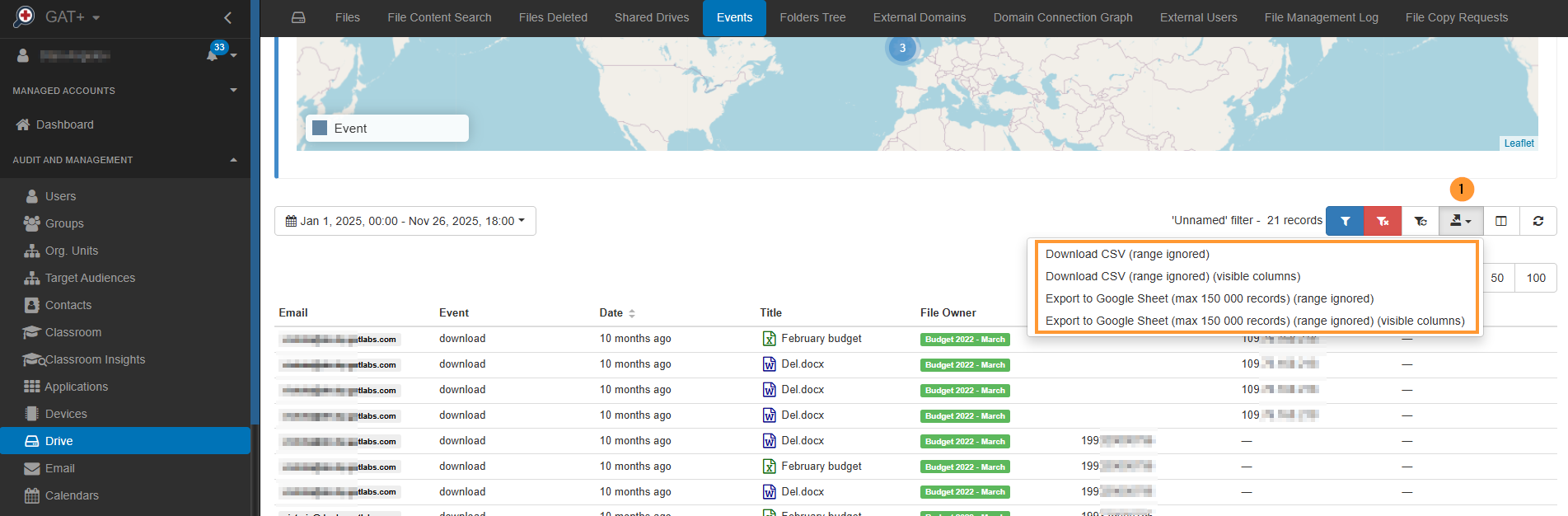The height and width of the screenshot is (516, 1568).
Task: Click the blue apply filter funnel button
Action: coord(1345,221)
